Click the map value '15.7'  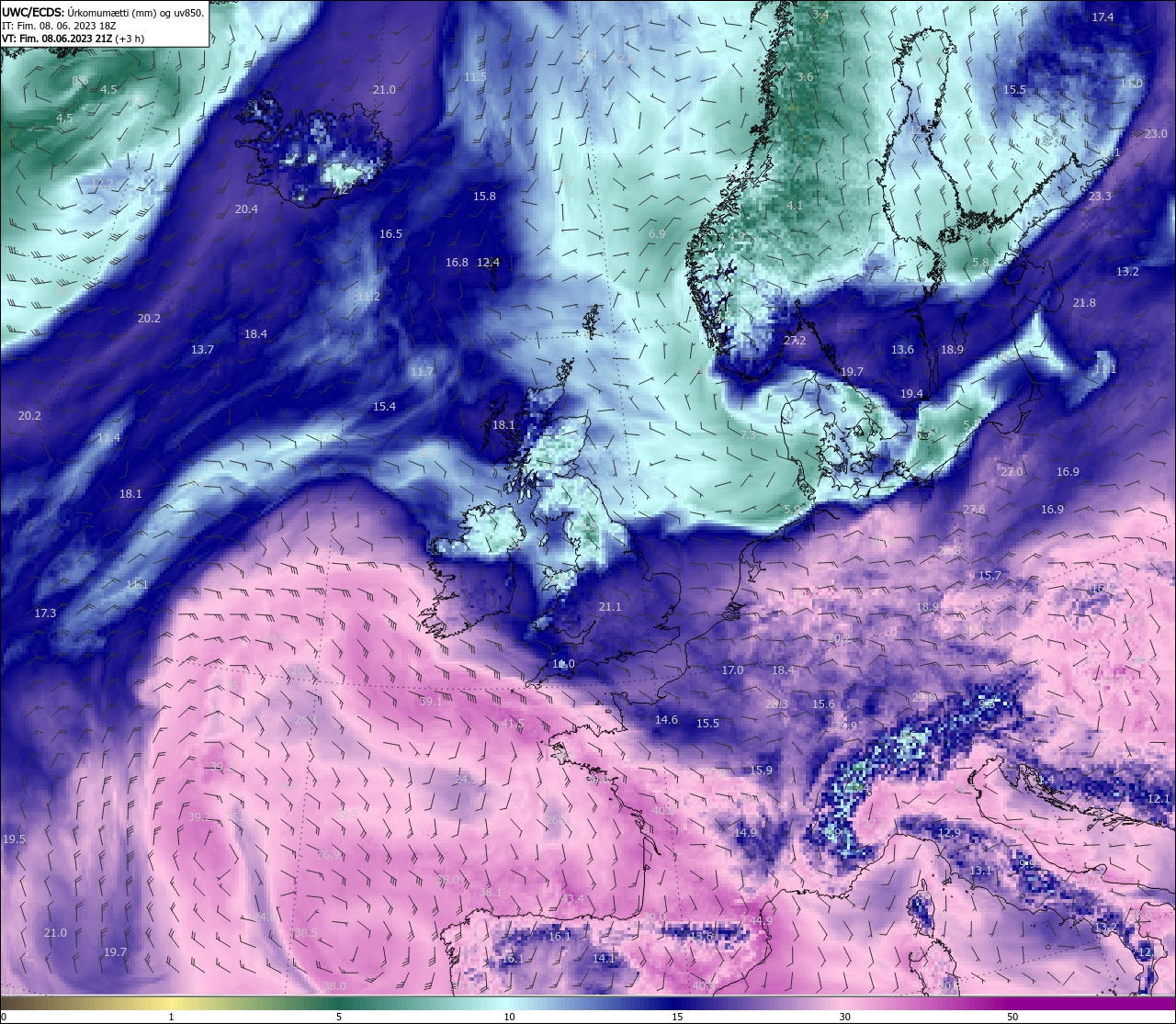[x=989, y=576]
